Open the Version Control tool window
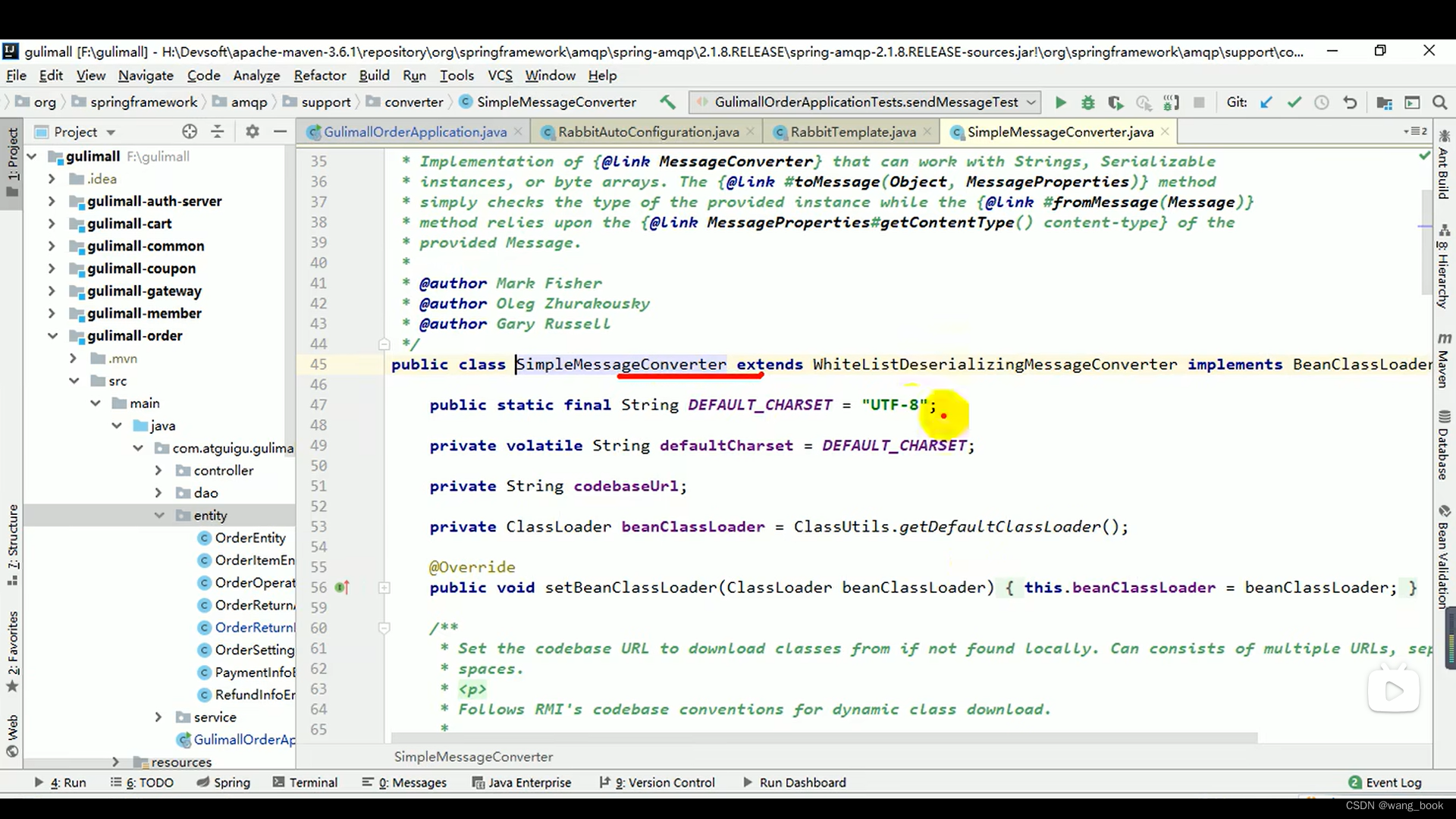Image resolution: width=1456 pixels, height=819 pixels. [x=657, y=782]
